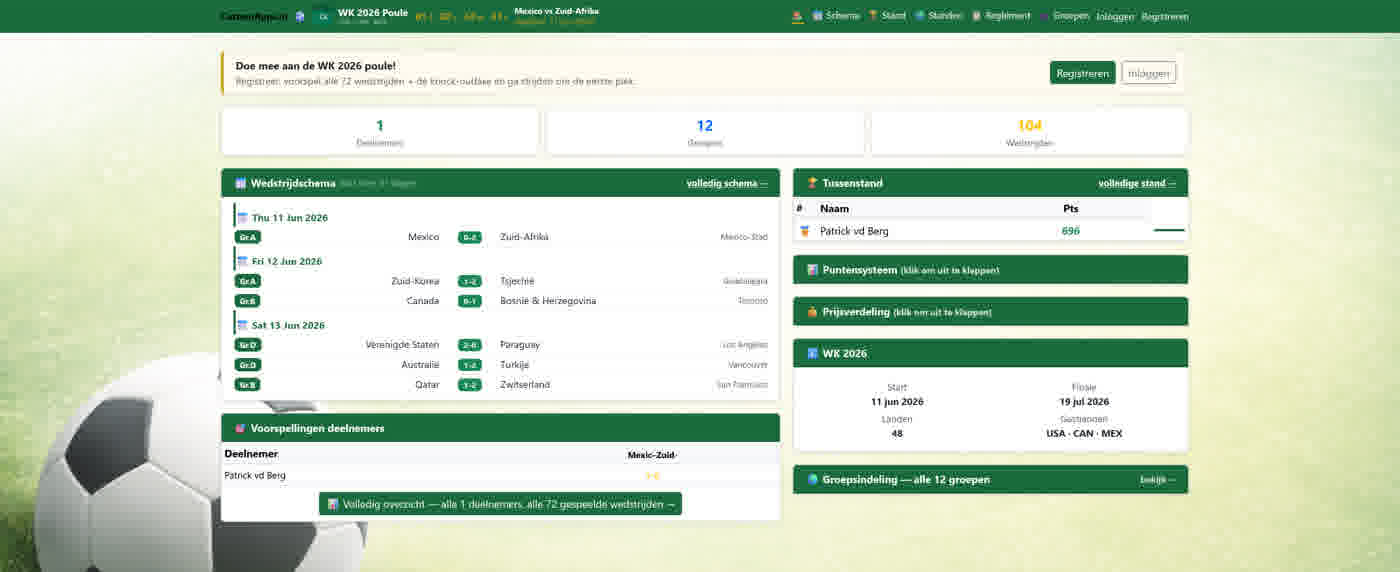Open the volledig schema link

coord(727,183)
